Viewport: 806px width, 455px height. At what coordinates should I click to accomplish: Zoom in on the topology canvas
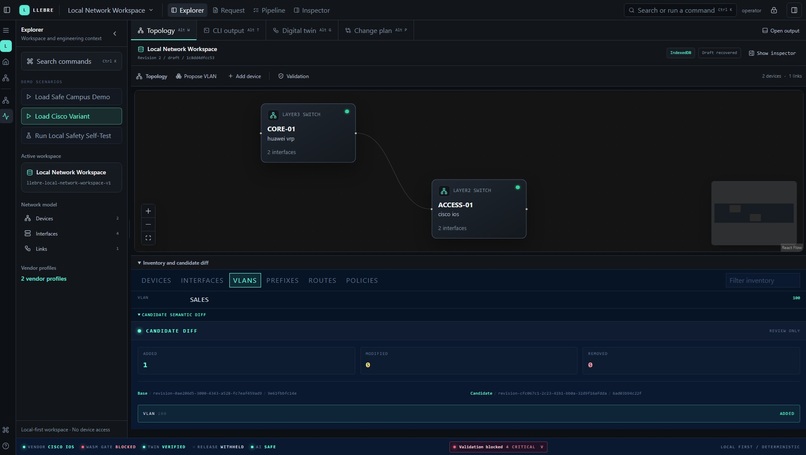148,211
